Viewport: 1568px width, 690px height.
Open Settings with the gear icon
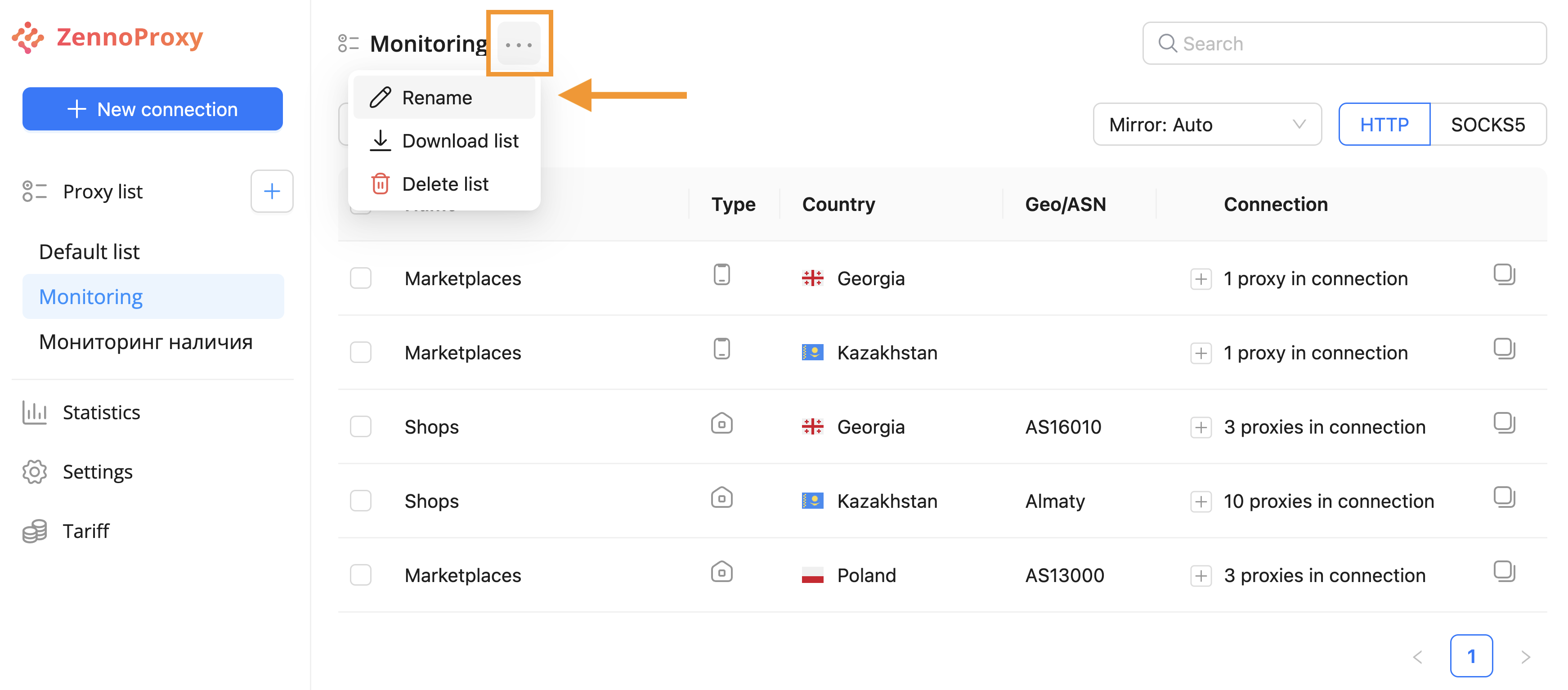[x=34, y=472]
